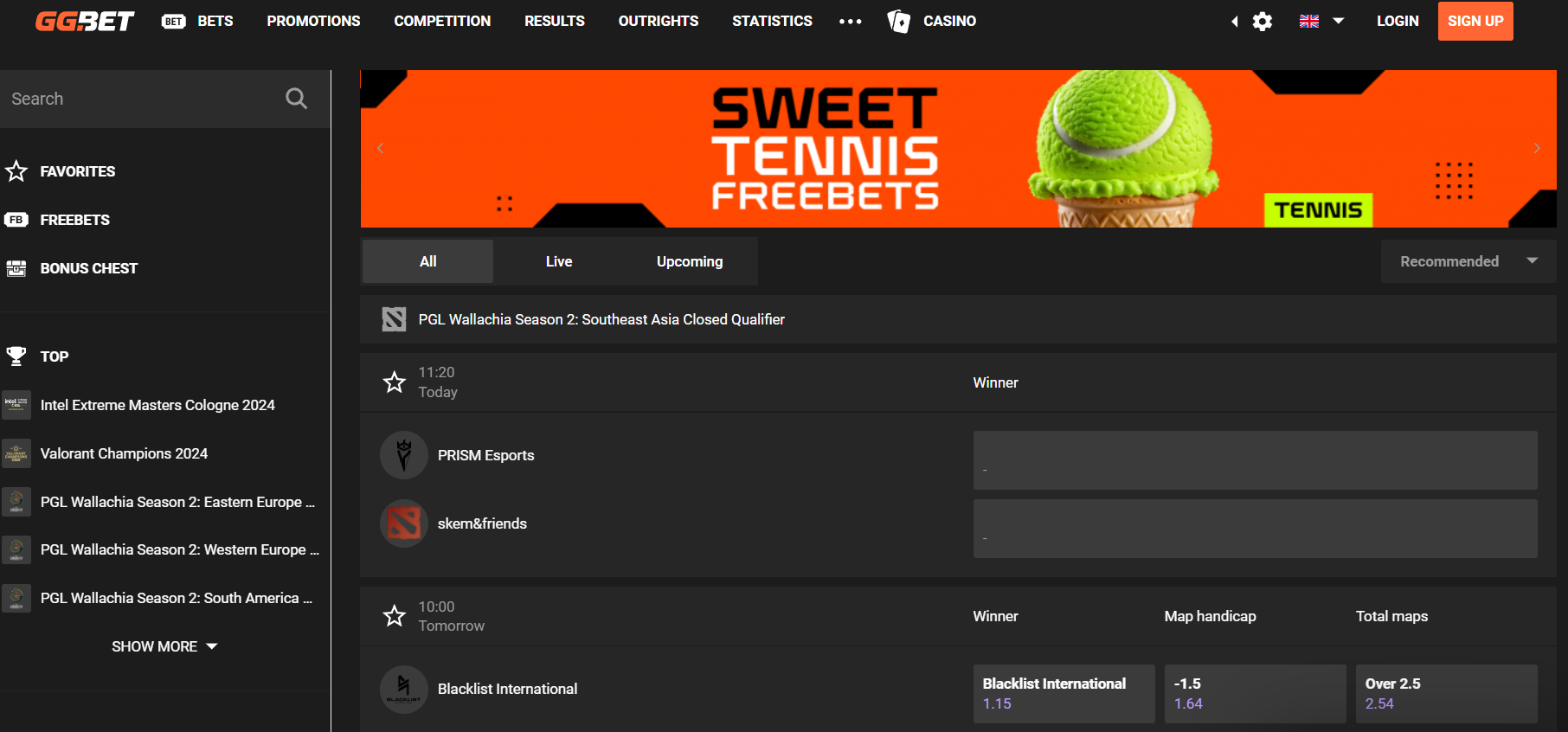Click into the Search input field
1568x732 pixels.
click(x=138, y=99)
